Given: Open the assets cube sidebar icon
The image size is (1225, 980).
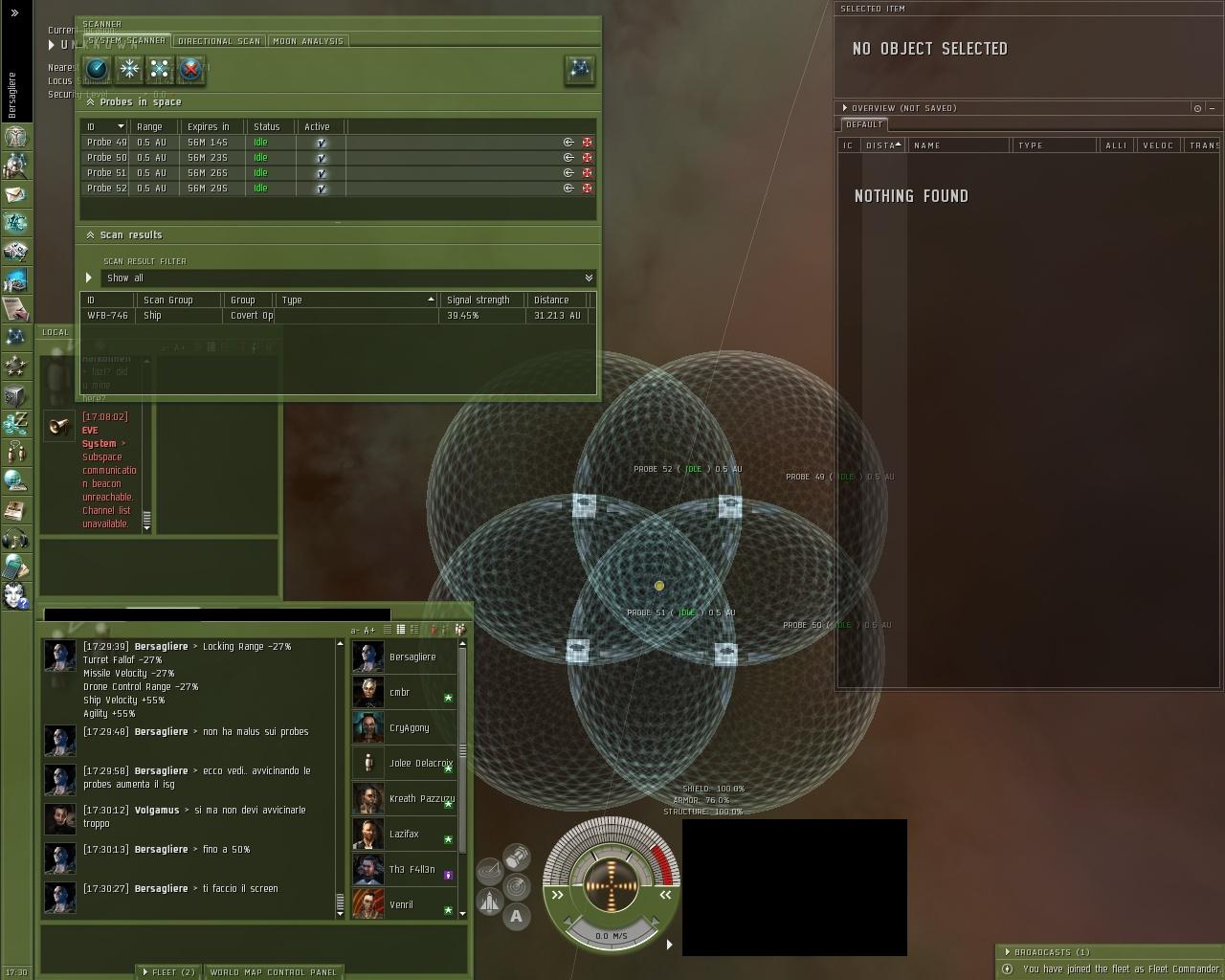Looking at the screenshot, I should [x=15, y=394].
